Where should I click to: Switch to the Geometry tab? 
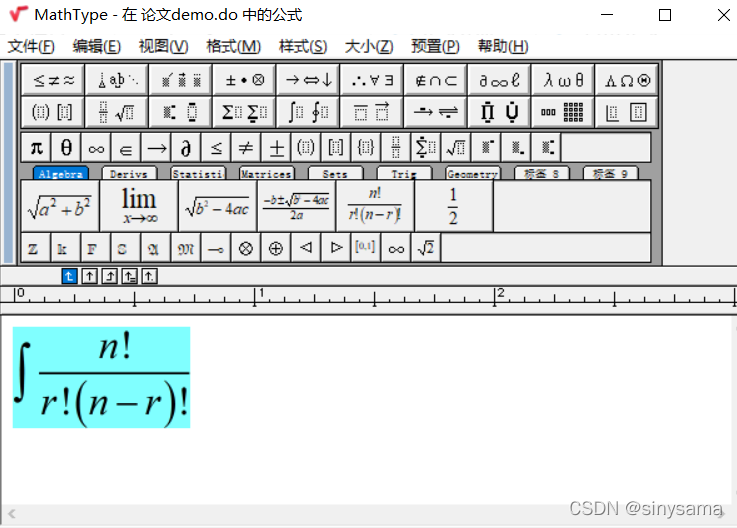point(473,173)
